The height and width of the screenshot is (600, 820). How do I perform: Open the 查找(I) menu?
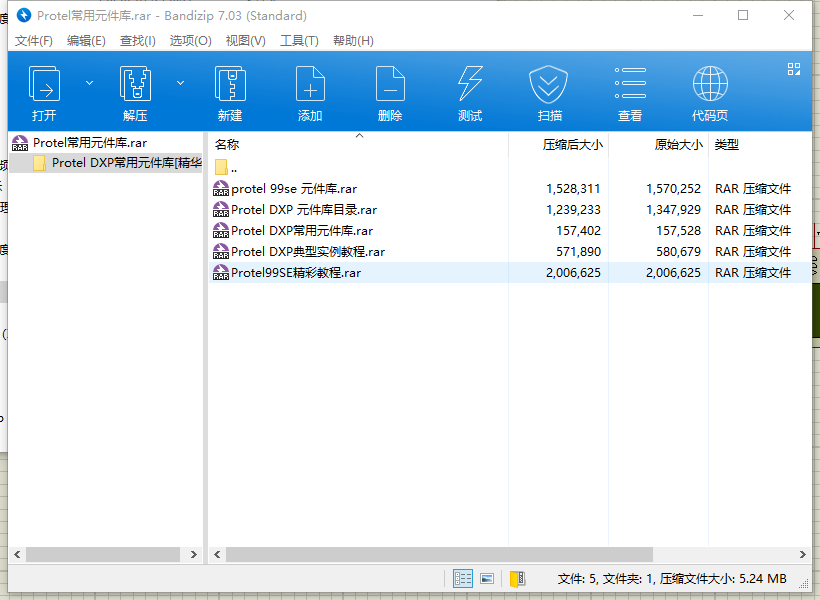pyautogui.click(x=138, y=41)
